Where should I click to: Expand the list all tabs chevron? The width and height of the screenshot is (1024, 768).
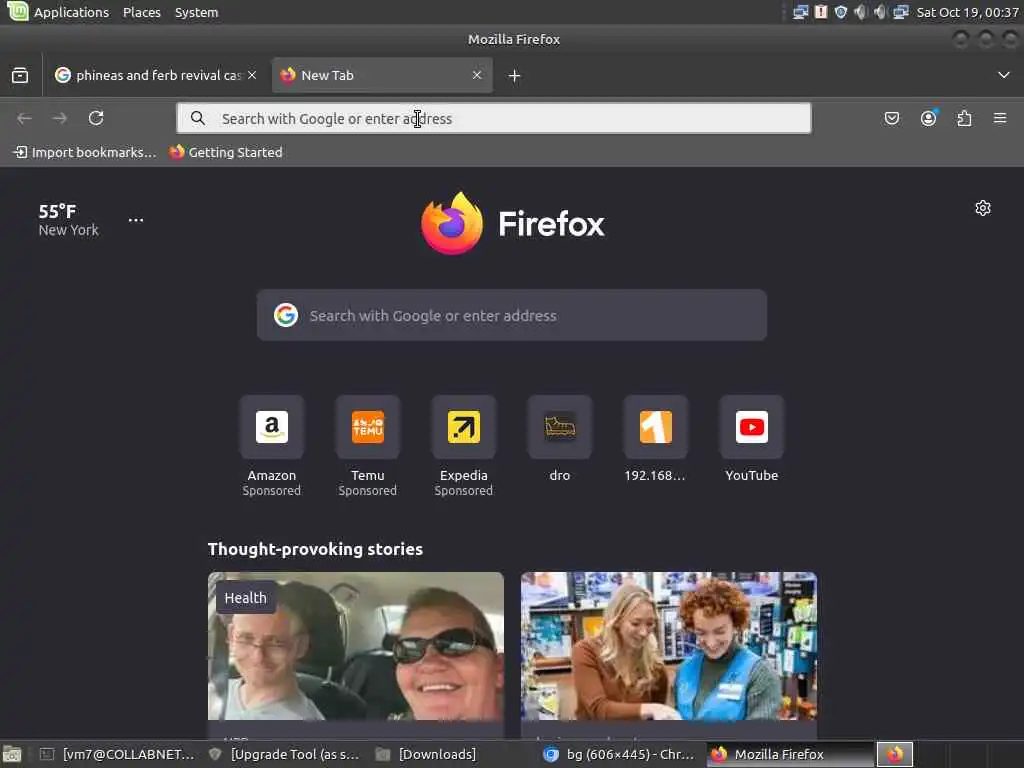1004,75
